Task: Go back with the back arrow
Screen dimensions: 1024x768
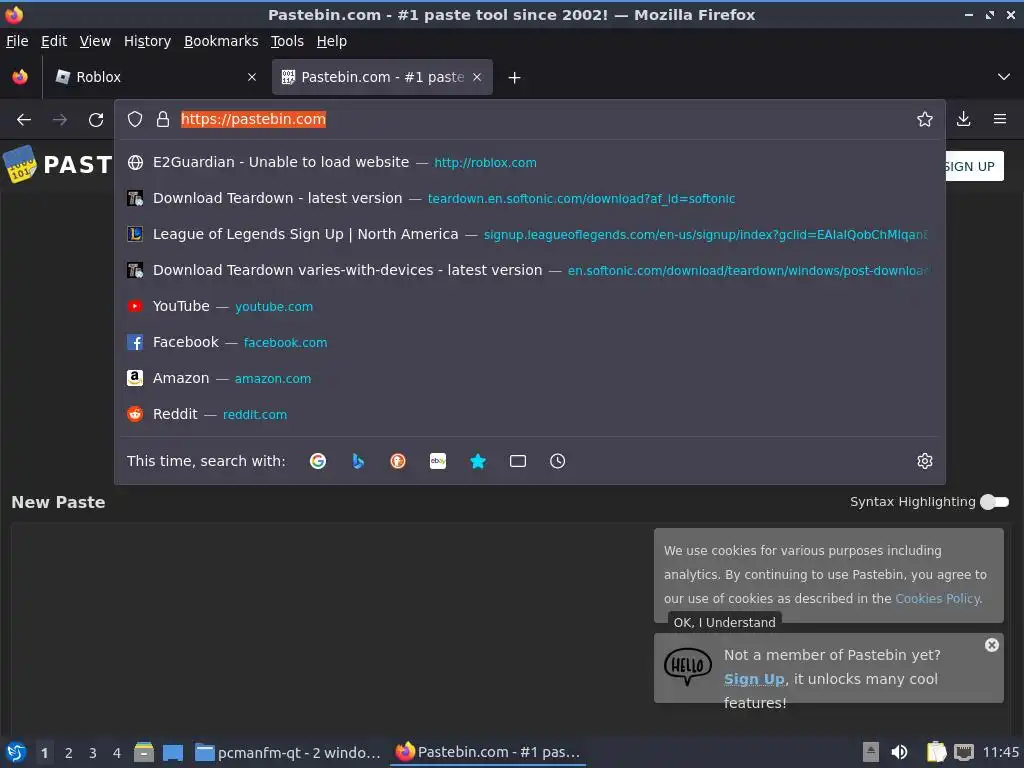Action: point(24,120)
